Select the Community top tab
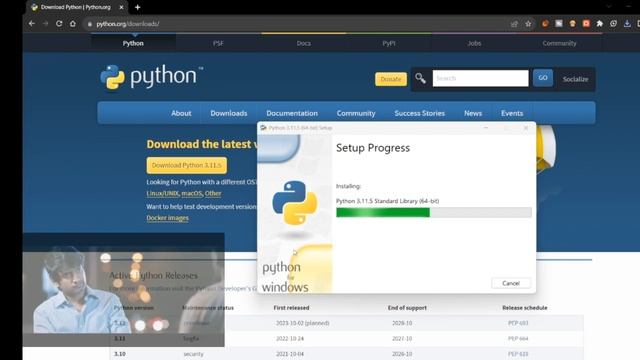The width and height of the screenshot is (640, 360). [560, 43]
